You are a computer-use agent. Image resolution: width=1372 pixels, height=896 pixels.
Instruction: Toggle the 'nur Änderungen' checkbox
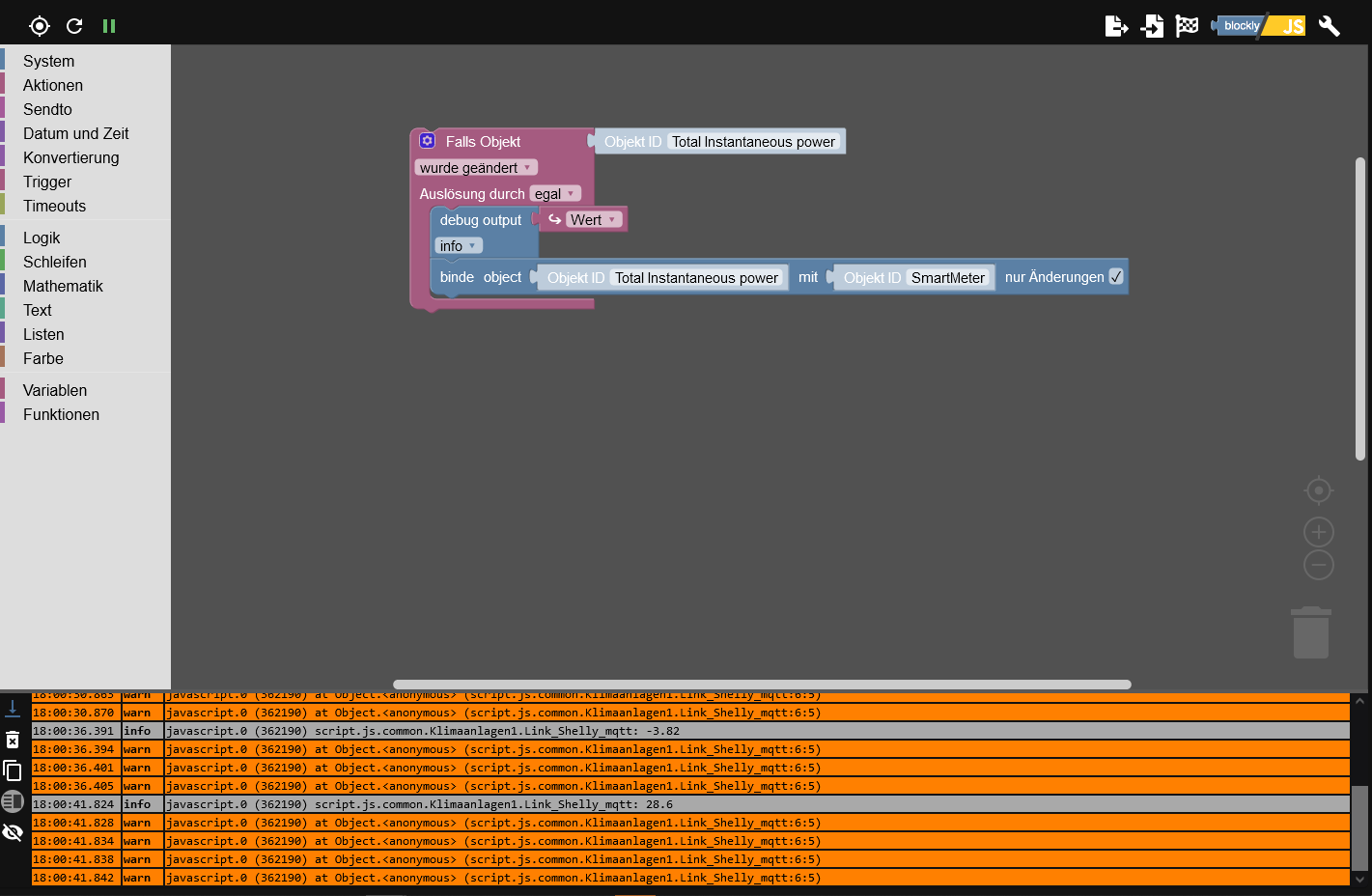pos(1116,277)
